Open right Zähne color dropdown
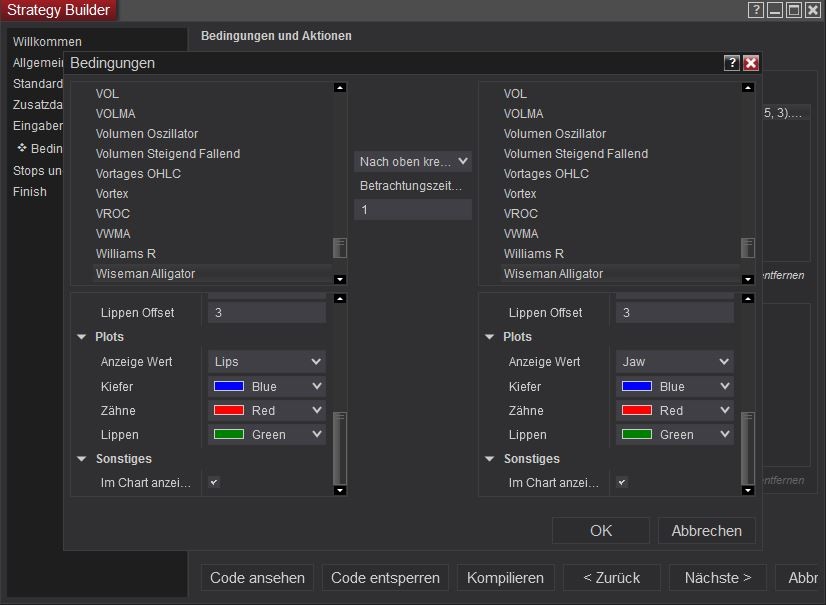The width and height of the screenshot is (826, 605). (x=674, y=411)
